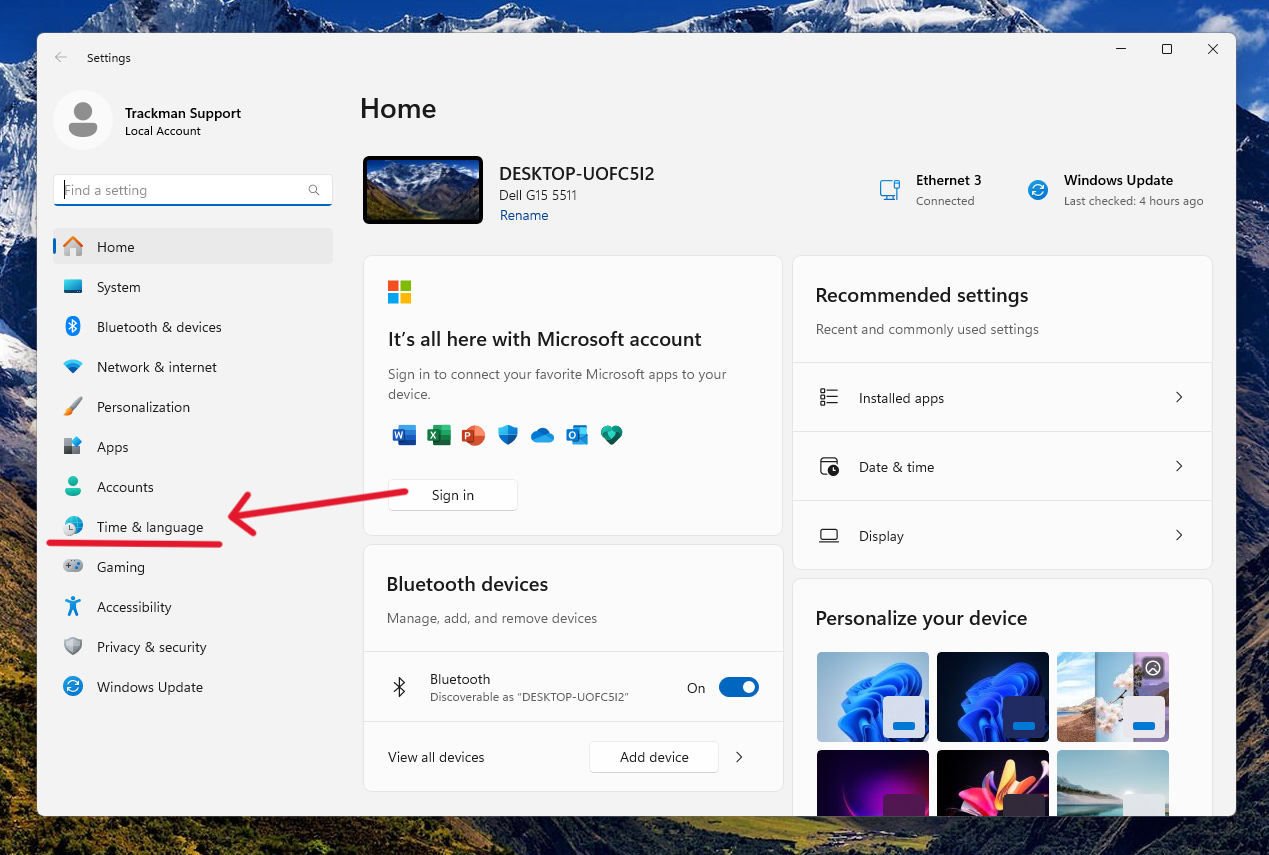The height and width of the screenshot is (855, 1269).
Task: Click the Sign in button
Action: (x=453, y=495)
